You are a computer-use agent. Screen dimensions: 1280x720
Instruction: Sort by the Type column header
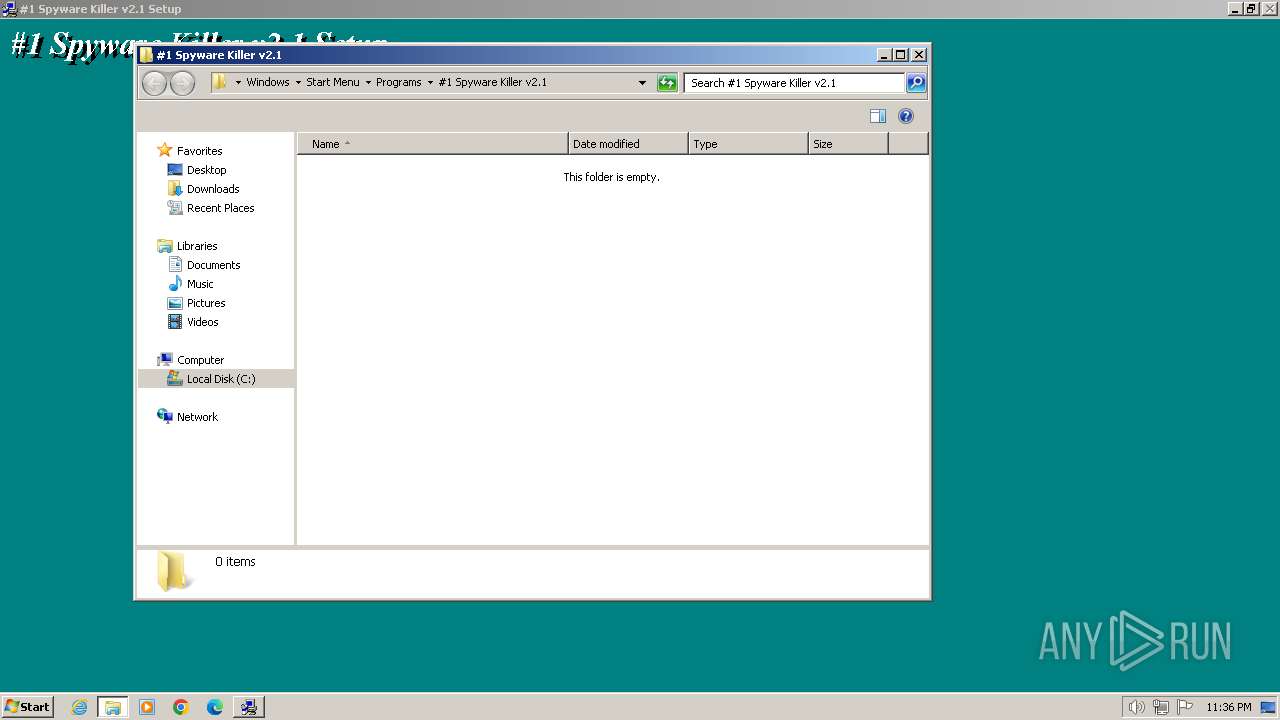click(748, 144)
